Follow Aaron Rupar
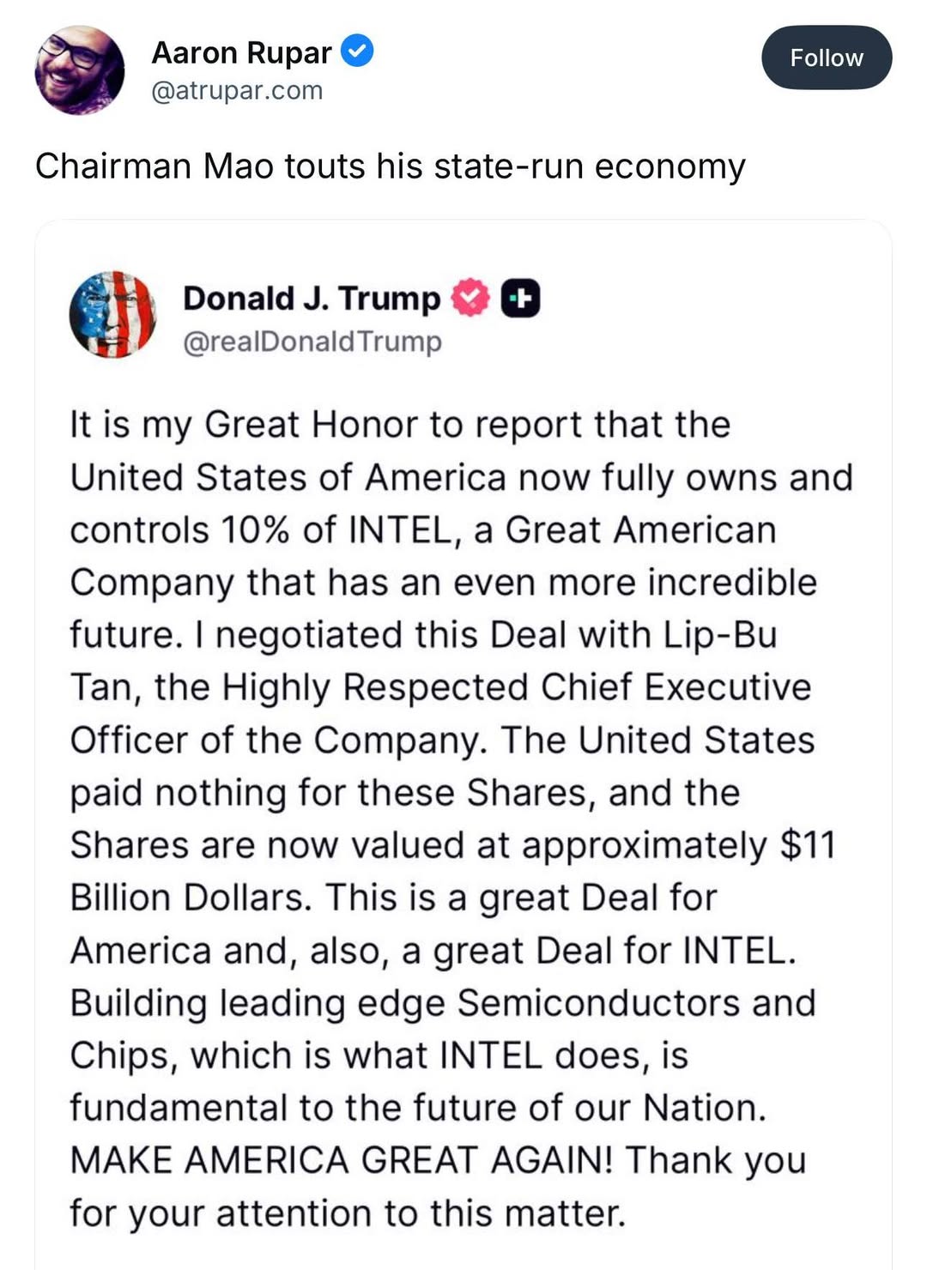The height and width of the screenshot is (1288, 927). click(x=826, y=57)
